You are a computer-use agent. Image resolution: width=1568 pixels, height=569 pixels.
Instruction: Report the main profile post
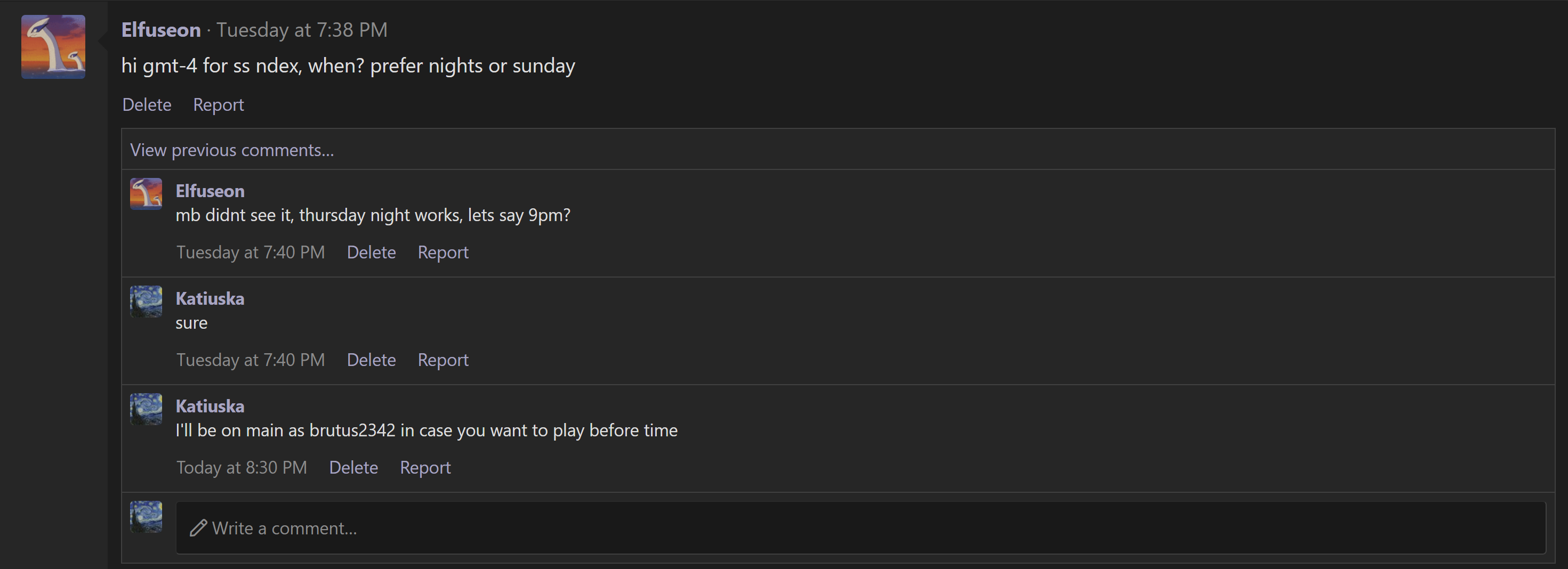point(219,104)
